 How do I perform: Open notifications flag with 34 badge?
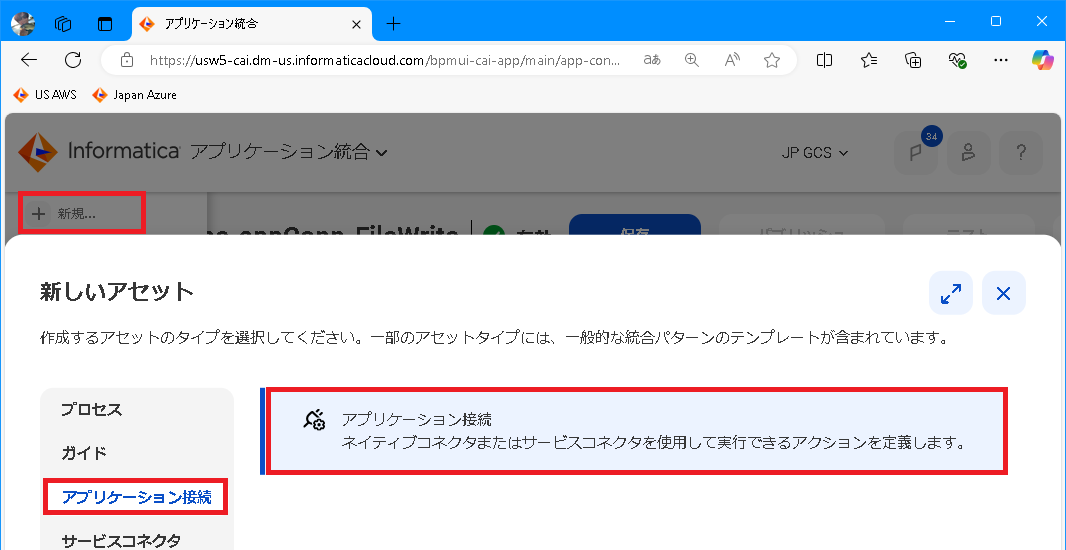tap(916, 152)
